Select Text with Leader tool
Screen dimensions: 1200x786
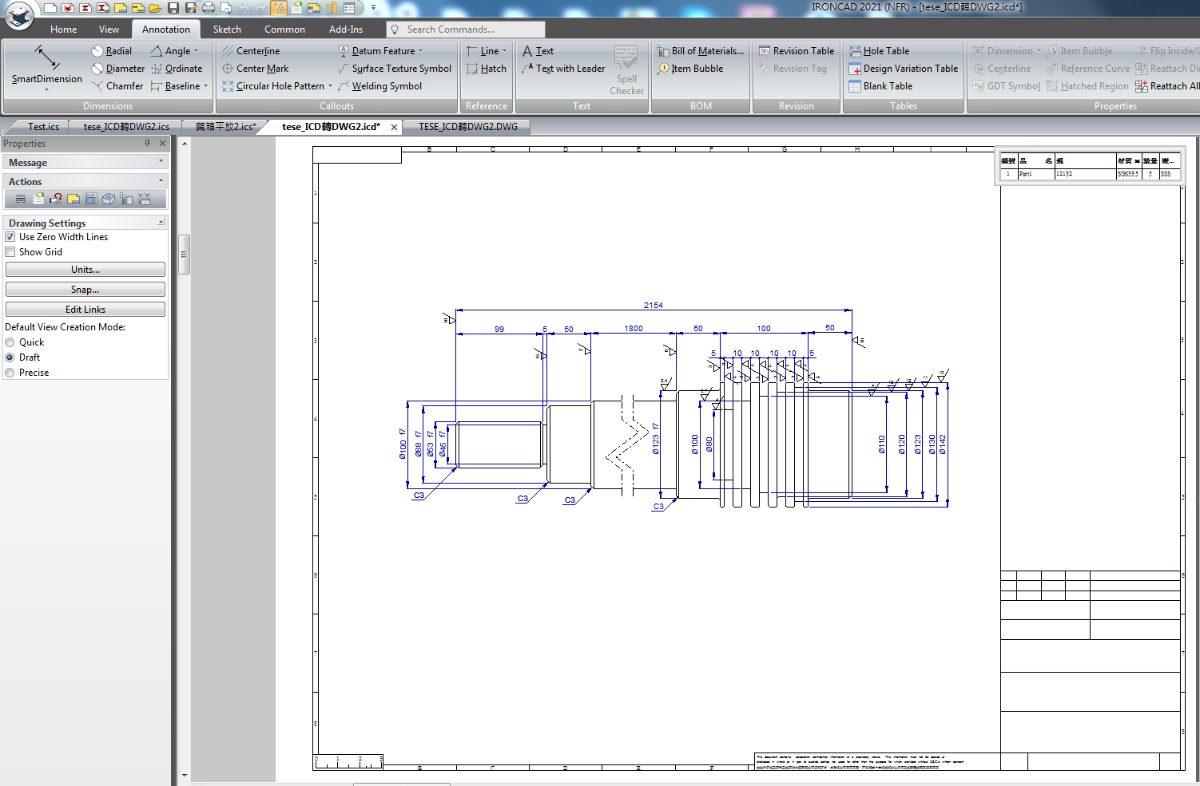point(563,69)
